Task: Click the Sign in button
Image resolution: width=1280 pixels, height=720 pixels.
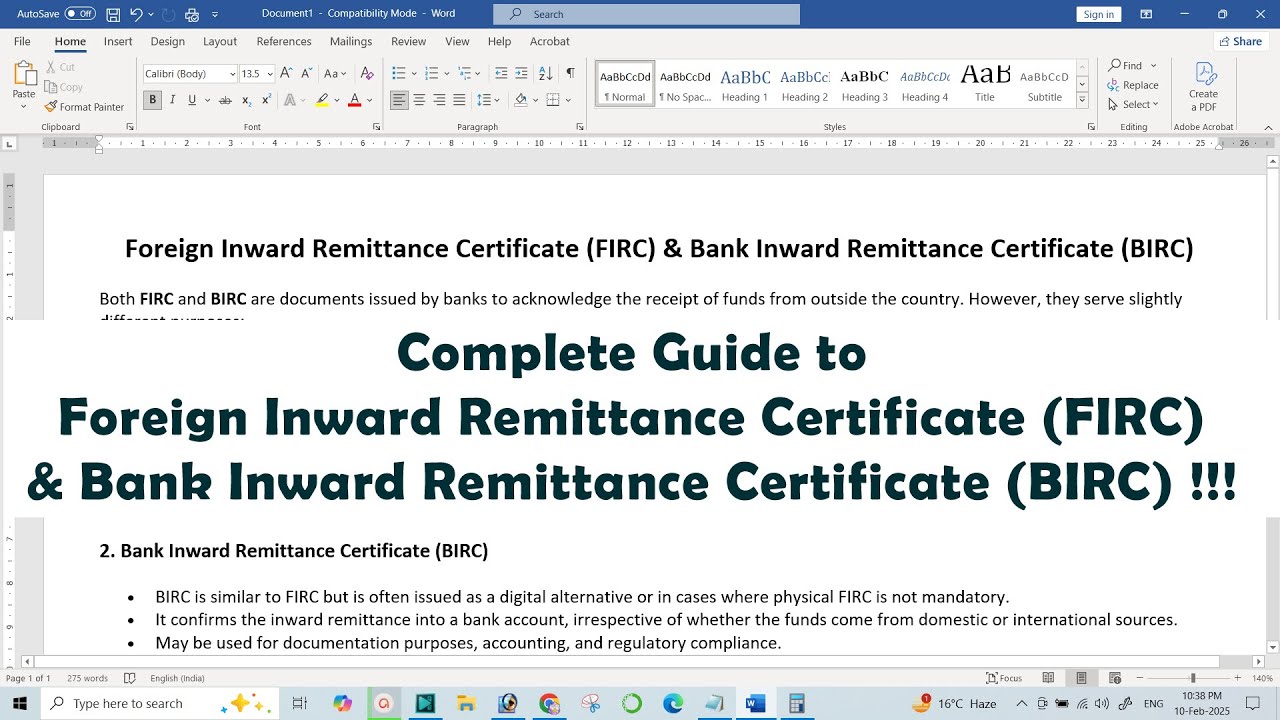Action: pos(1099,14)
